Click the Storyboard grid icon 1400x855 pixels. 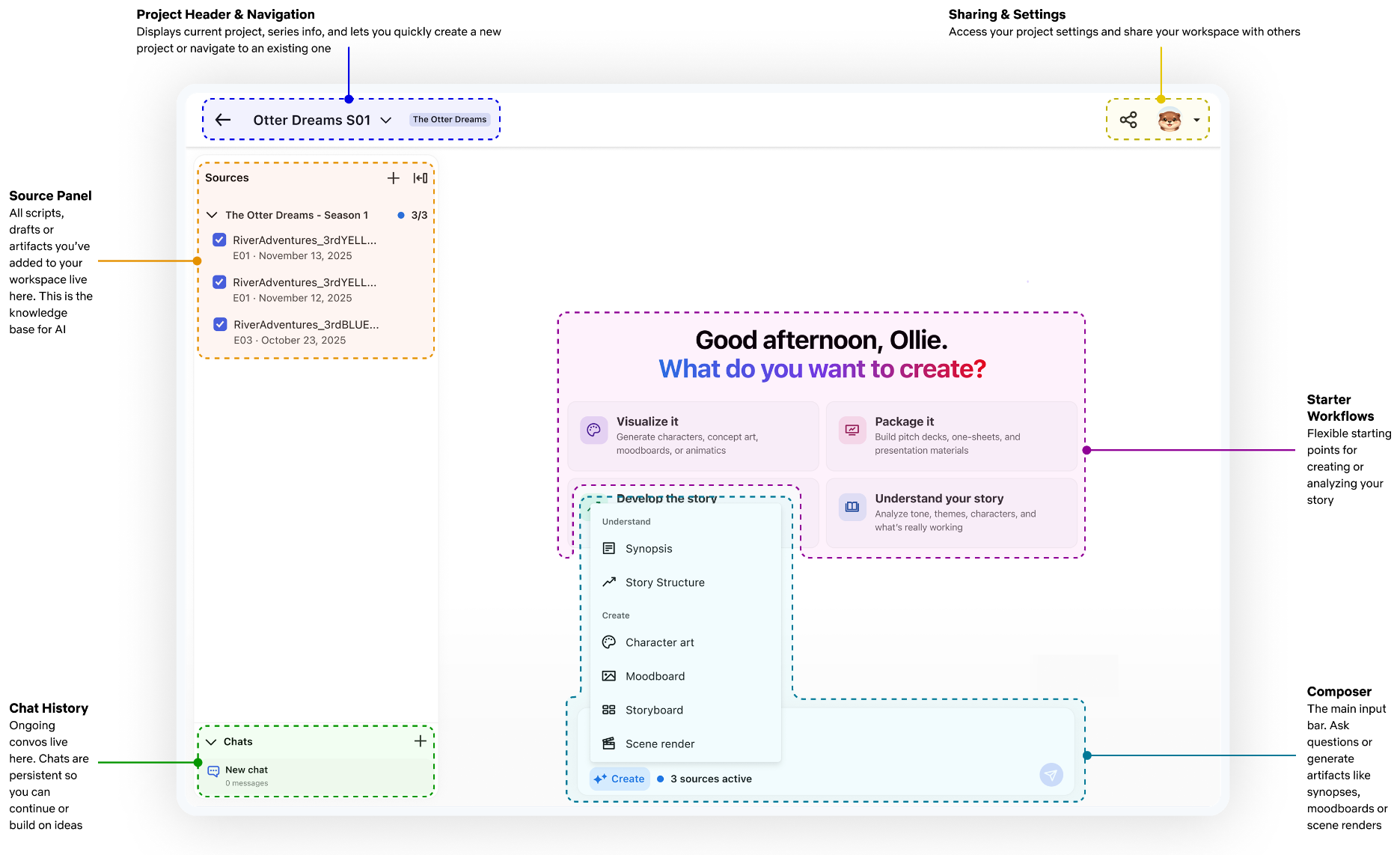609,709
